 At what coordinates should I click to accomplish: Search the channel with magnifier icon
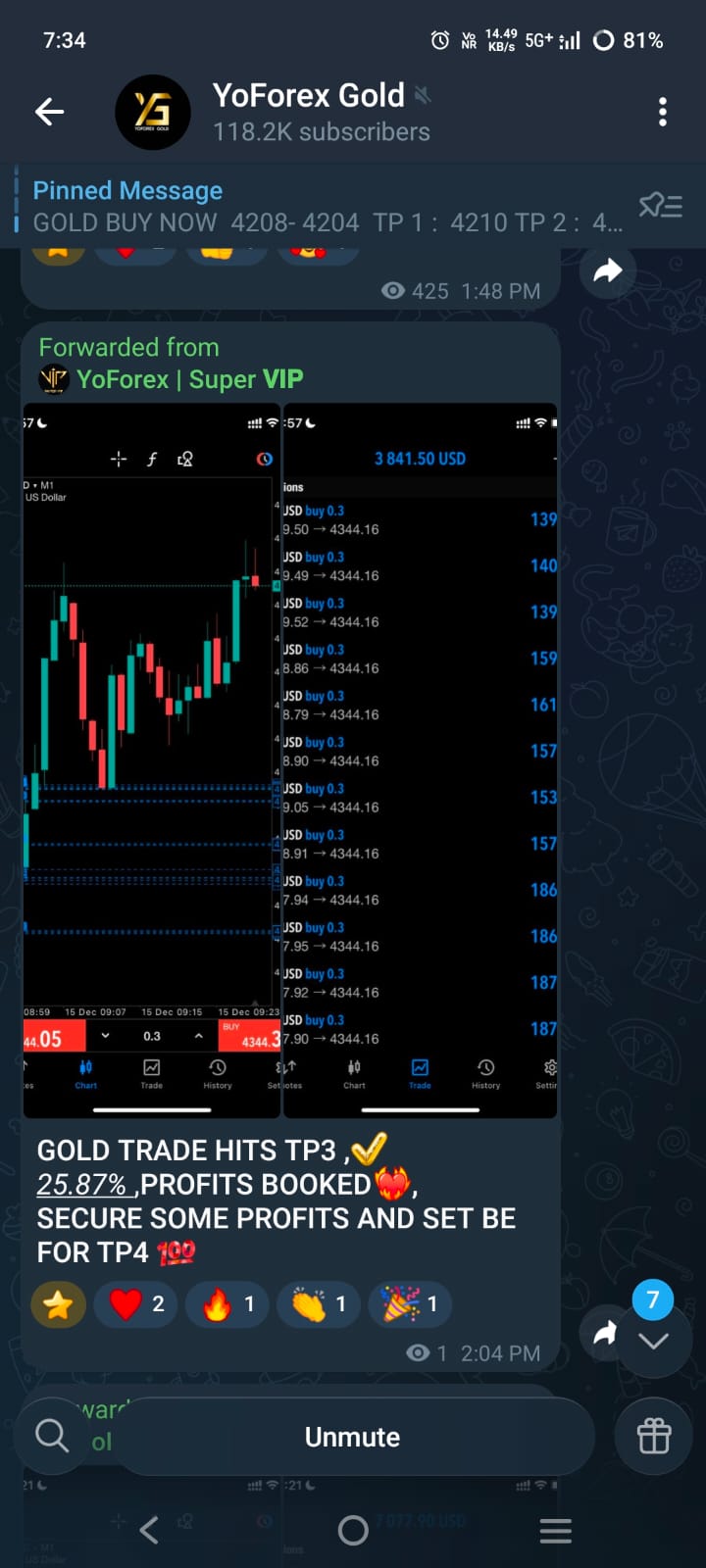click(x=52, y=1436)
